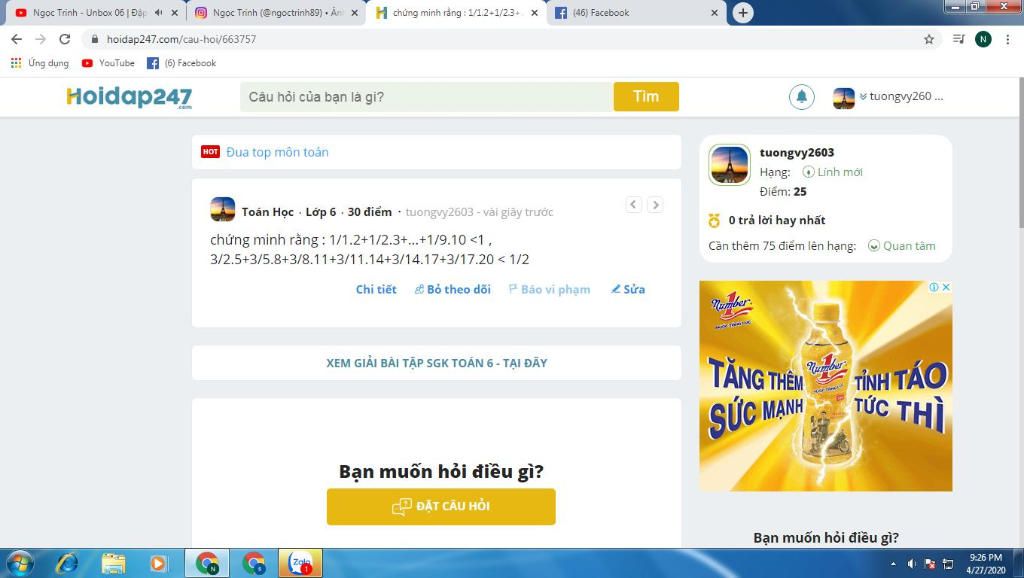Open the Chrome profile N avatar
The height and width of the screenshot is (578, 1024).
pyautogui.click(x=983, y=39)
